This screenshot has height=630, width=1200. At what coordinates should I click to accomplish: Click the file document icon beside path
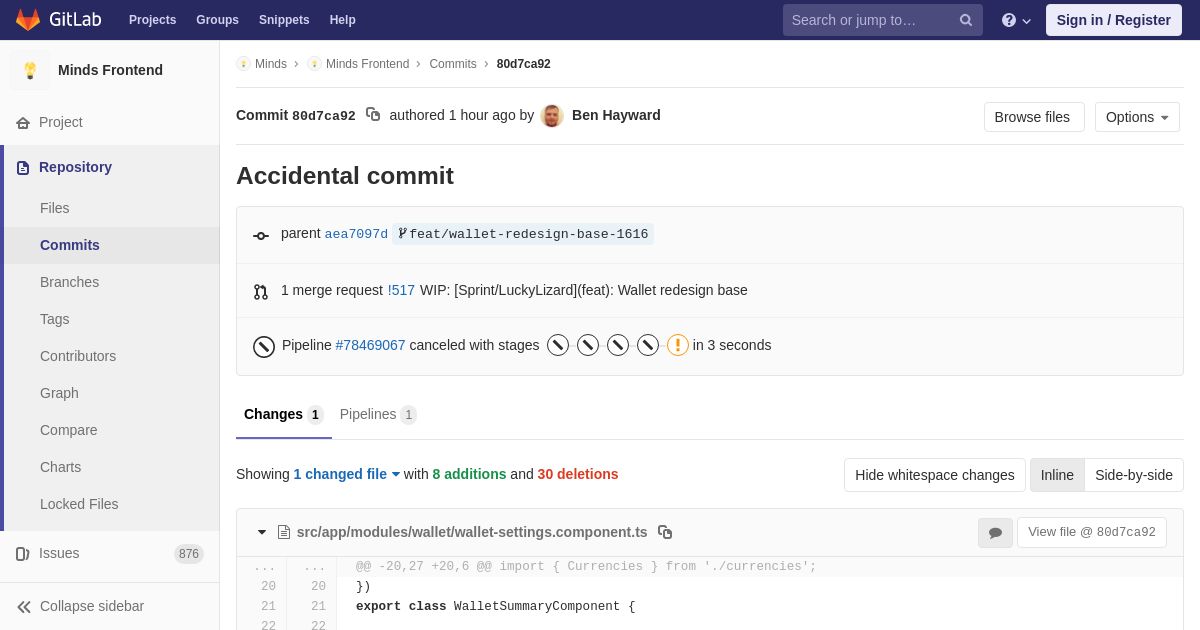pos(284,532)
